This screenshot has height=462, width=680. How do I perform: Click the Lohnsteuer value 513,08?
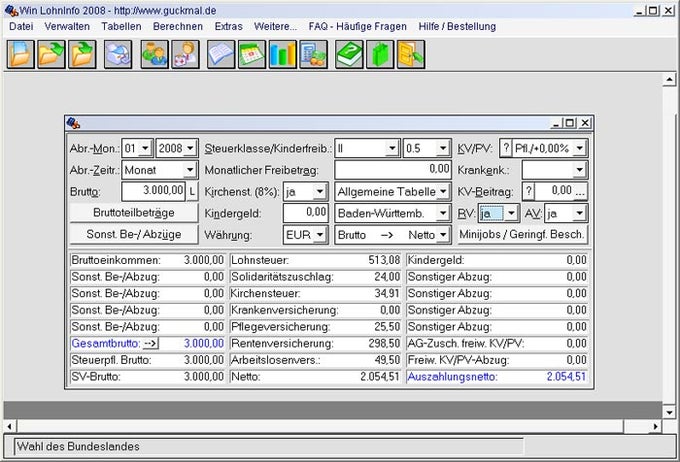pyautogui.click(x=384, y=260)
